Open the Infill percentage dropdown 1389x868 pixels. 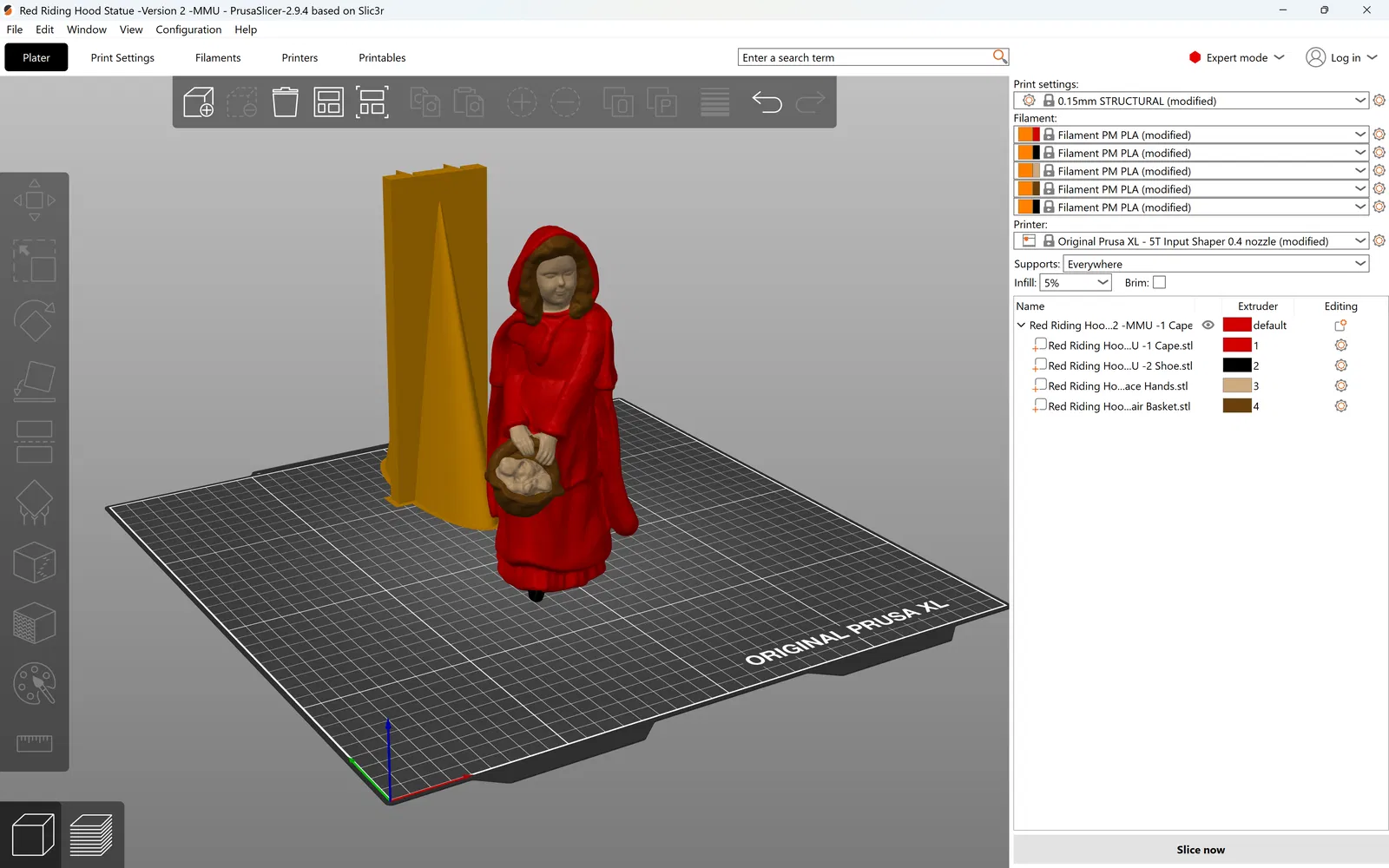point(1076,283)
